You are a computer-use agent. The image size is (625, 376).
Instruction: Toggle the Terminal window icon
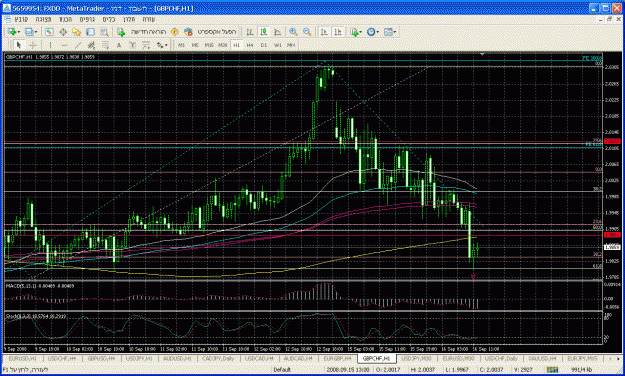pyautogui.click(x=90, y=32)
